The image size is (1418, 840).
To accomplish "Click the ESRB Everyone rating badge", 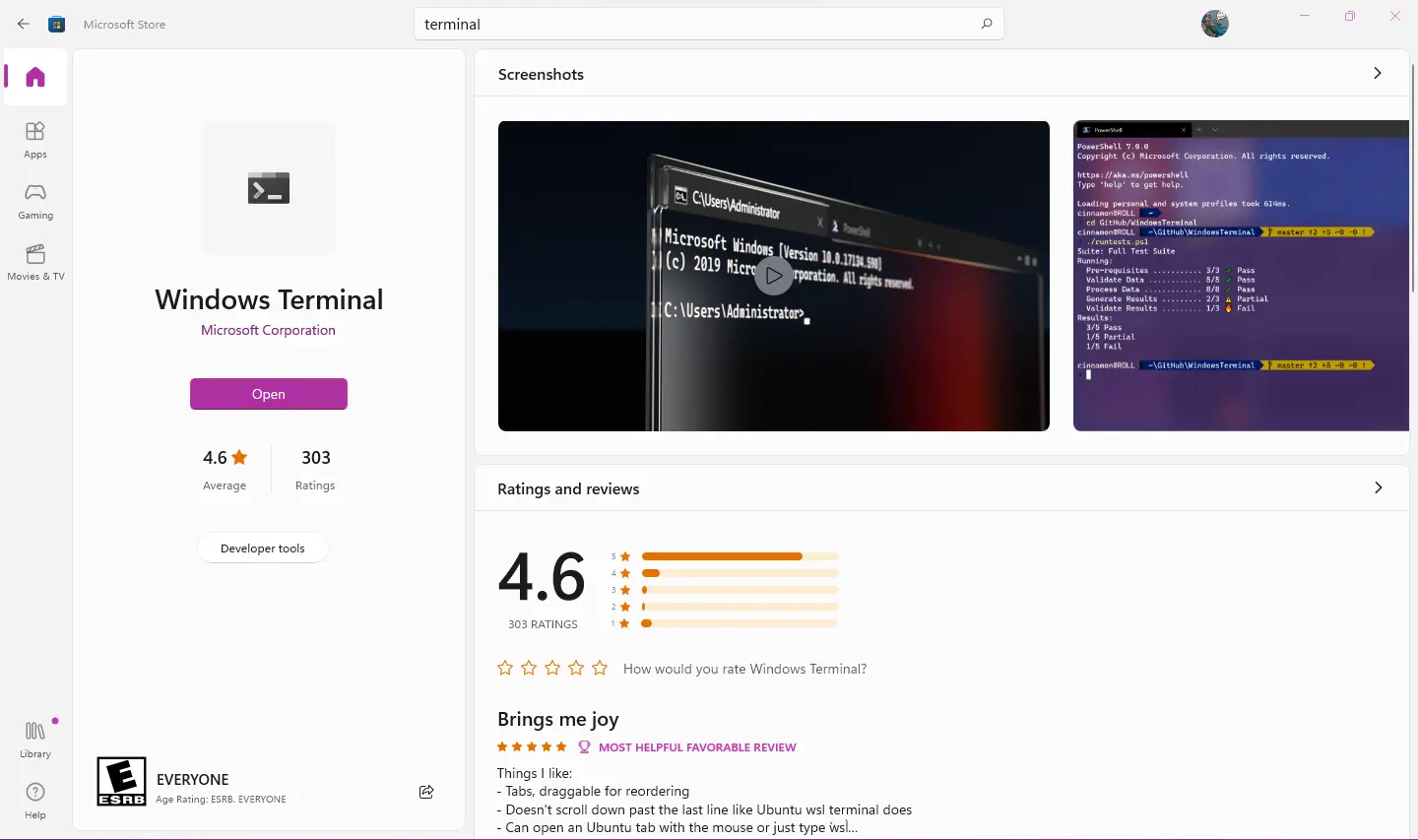I will click(x=121, y=781).
